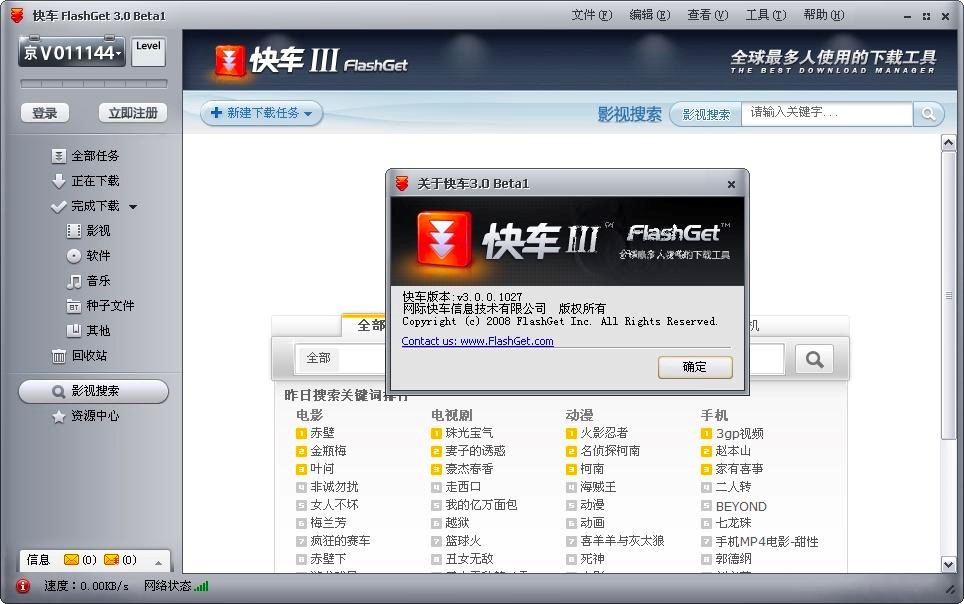Open the 工具 menu
The width and height of the screenshot is (964, 604).
tap(768, 15)
